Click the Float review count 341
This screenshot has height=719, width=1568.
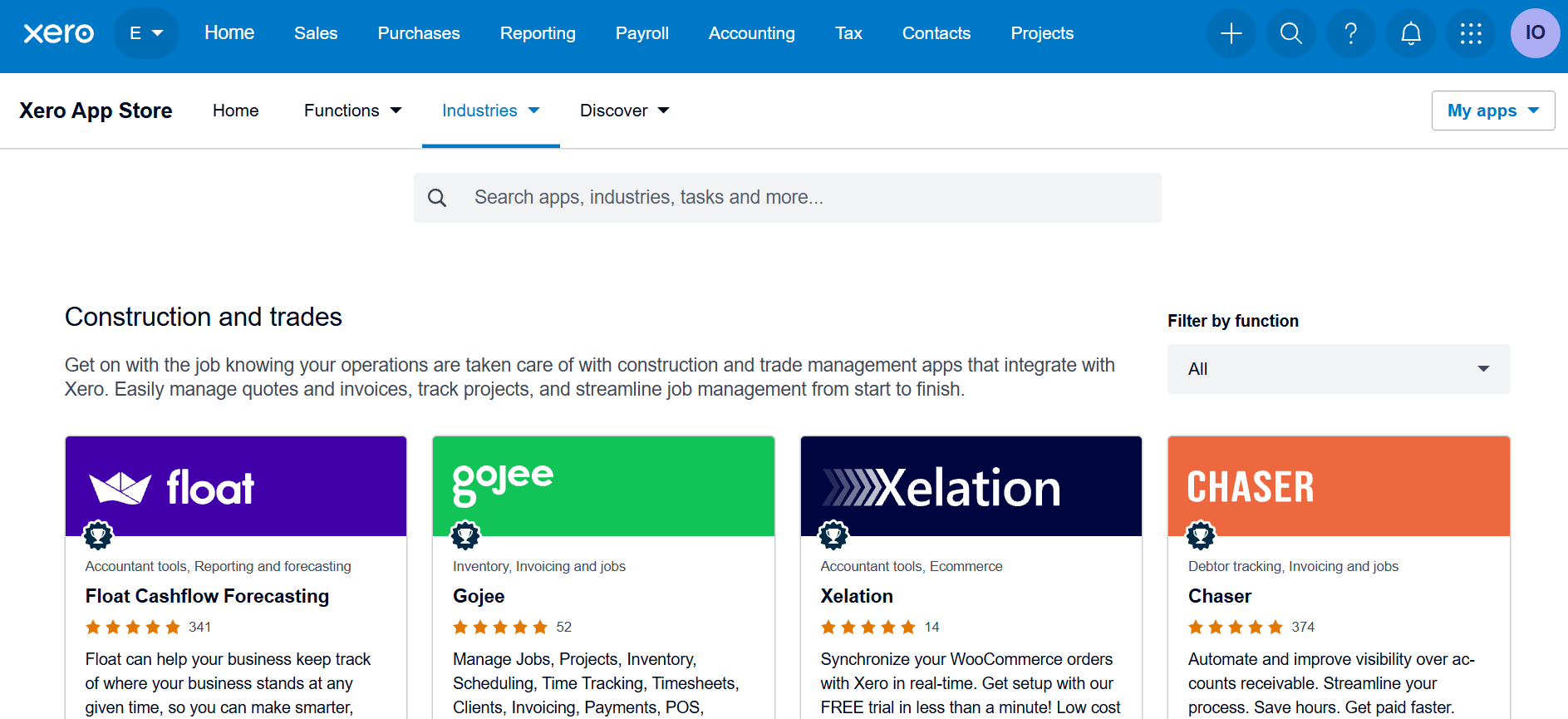pos(199,627)
